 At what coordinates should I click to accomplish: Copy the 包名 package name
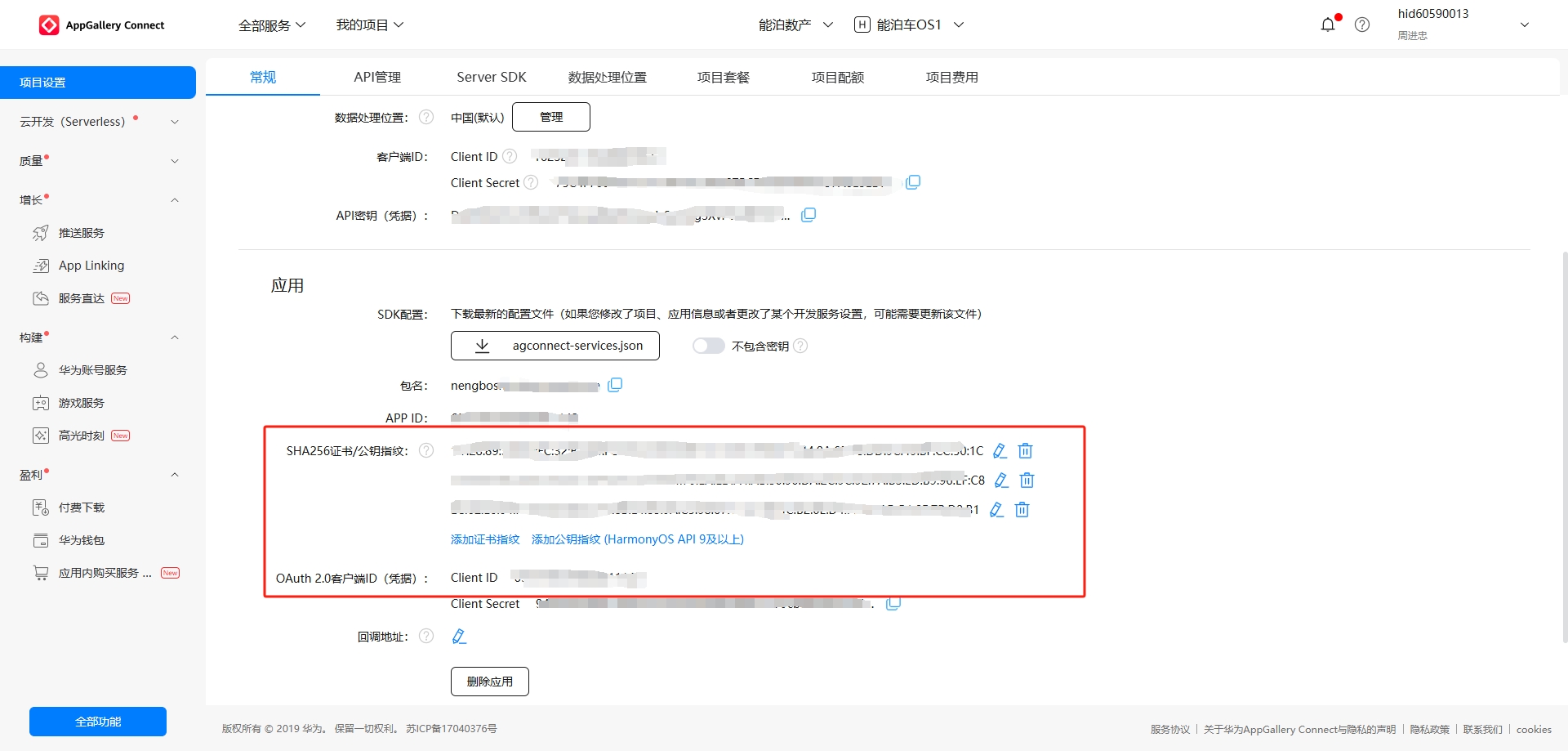615,384
